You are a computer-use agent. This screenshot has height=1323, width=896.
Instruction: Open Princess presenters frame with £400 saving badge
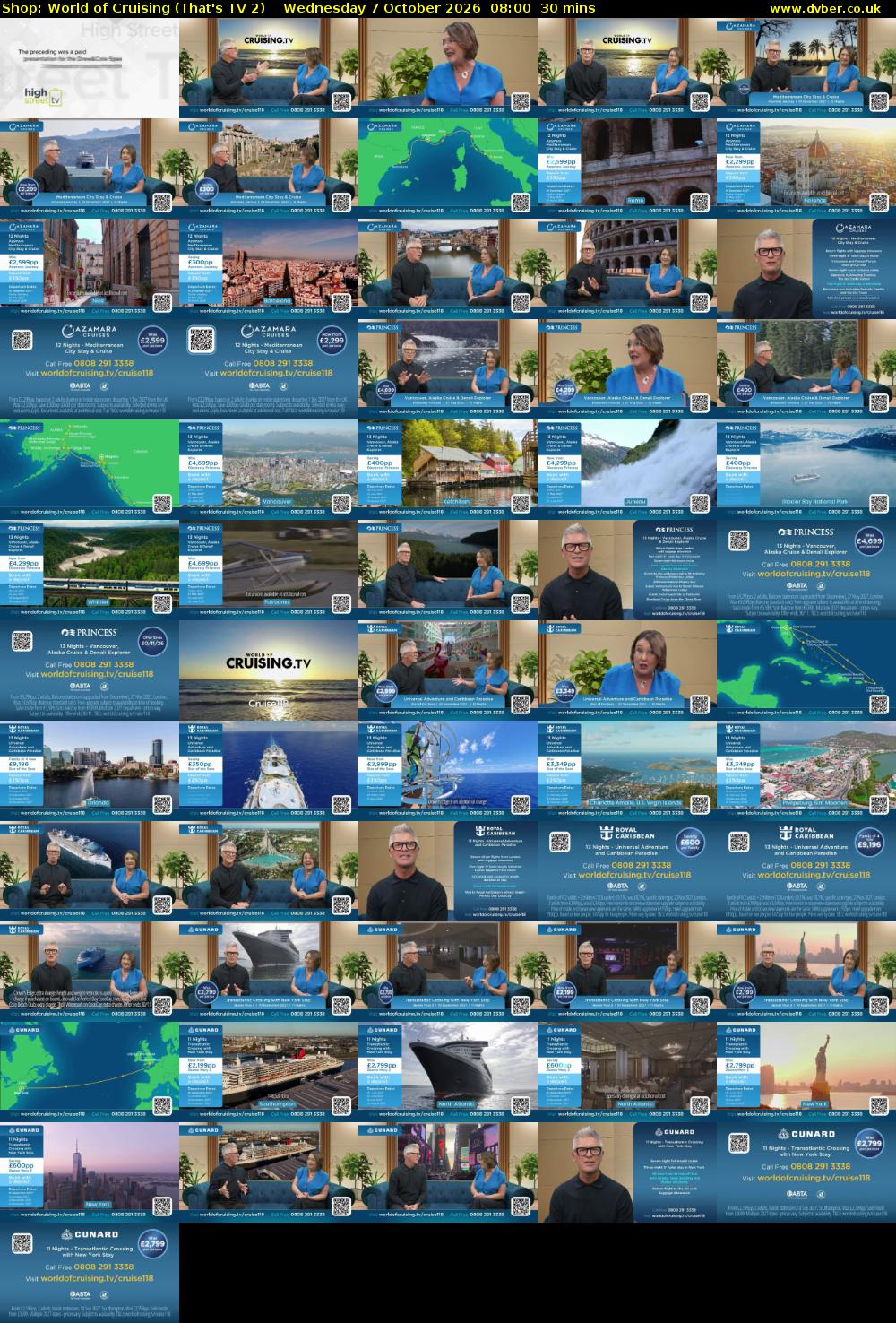click(x=806, y=369)
